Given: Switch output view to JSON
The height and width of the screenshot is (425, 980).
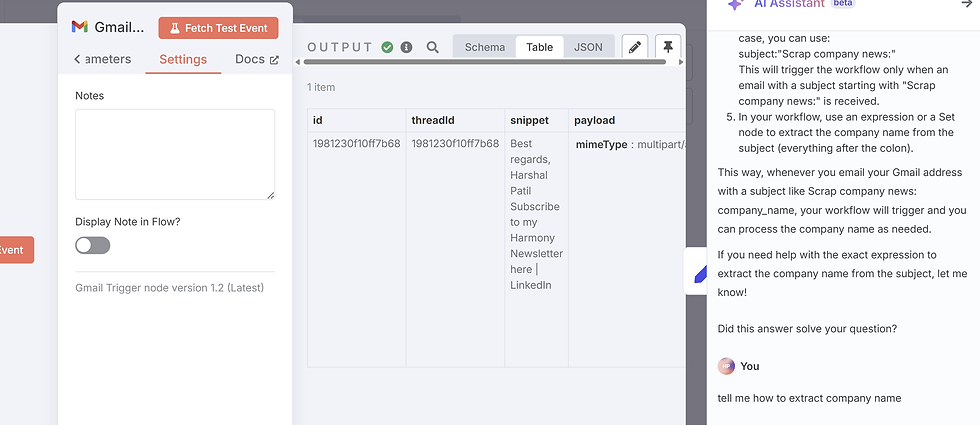Looking at the screenshot, I should (588, 47).
